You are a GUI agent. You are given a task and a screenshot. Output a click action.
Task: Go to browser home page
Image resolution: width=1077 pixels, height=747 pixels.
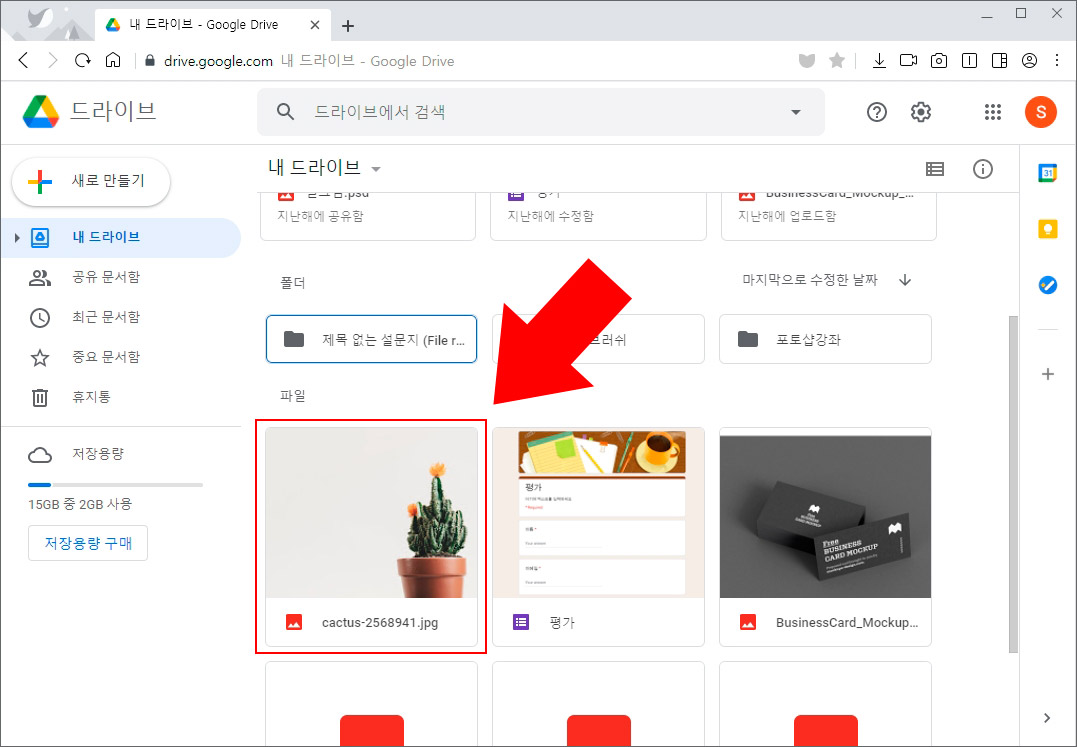pyautogui.click(x=113, y=60)
